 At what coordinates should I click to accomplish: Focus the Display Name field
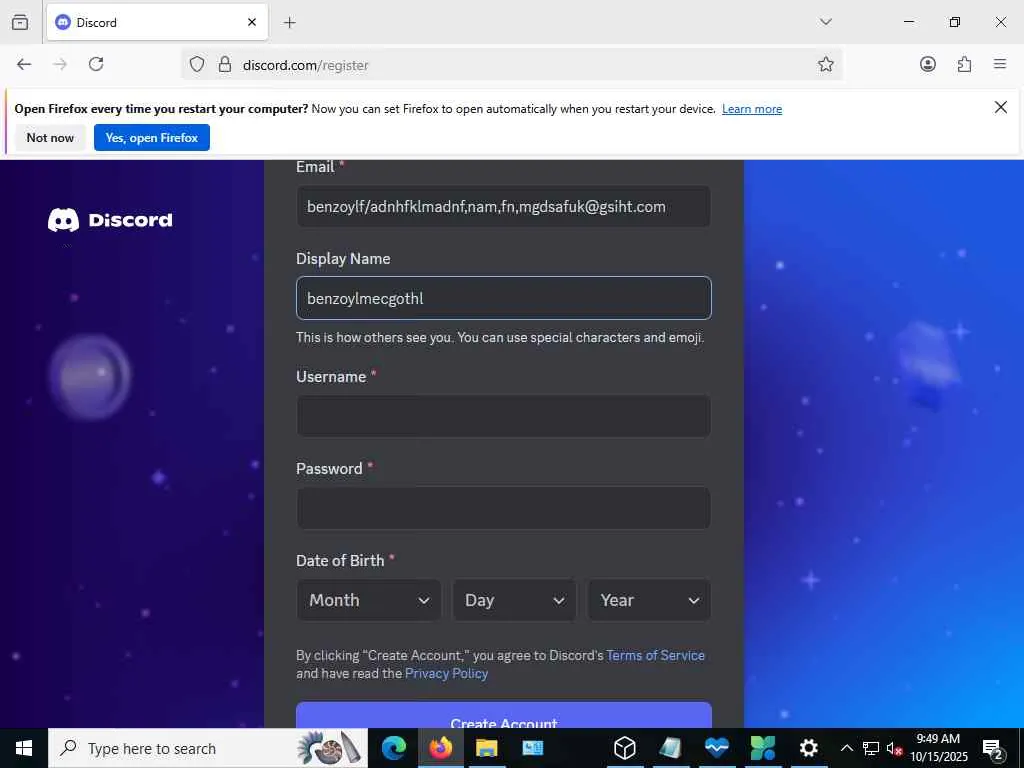pyautogui.click(x=504, y=298)
